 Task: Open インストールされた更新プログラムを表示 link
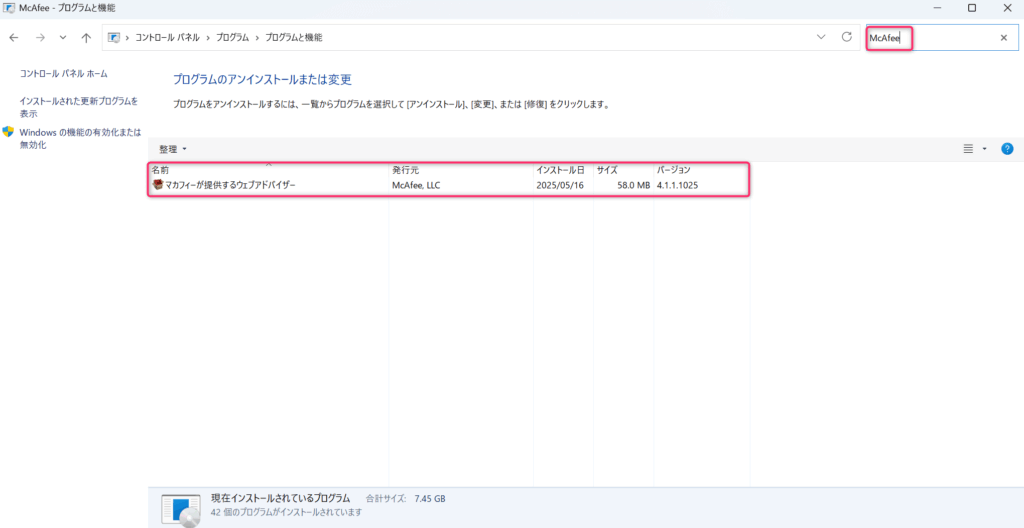(79, 107)
